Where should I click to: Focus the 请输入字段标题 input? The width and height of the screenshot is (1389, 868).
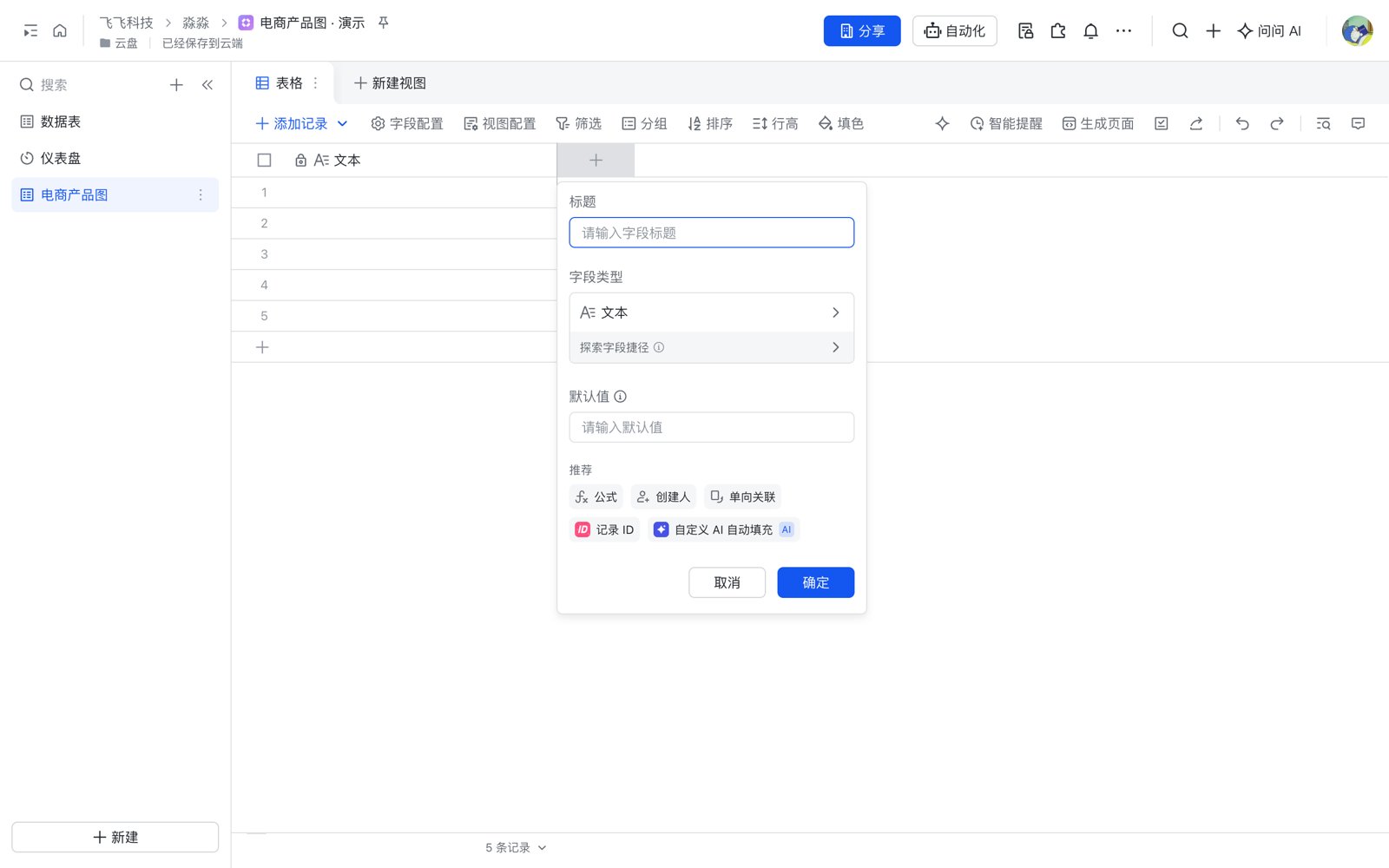(712, 233)
